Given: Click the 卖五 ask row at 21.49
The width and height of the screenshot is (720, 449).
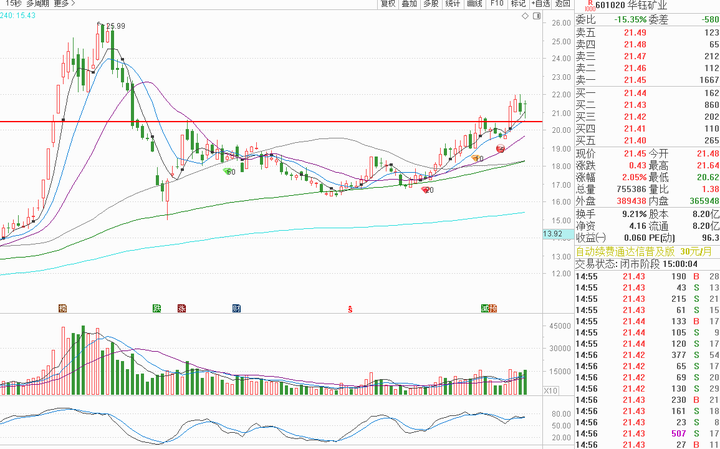Looking at the screenshot, I should click(x=647, y=33).
